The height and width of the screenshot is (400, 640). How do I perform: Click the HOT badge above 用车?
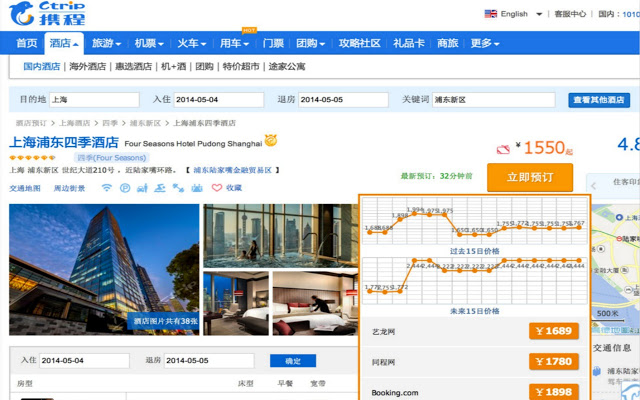[x=249, y=30]
